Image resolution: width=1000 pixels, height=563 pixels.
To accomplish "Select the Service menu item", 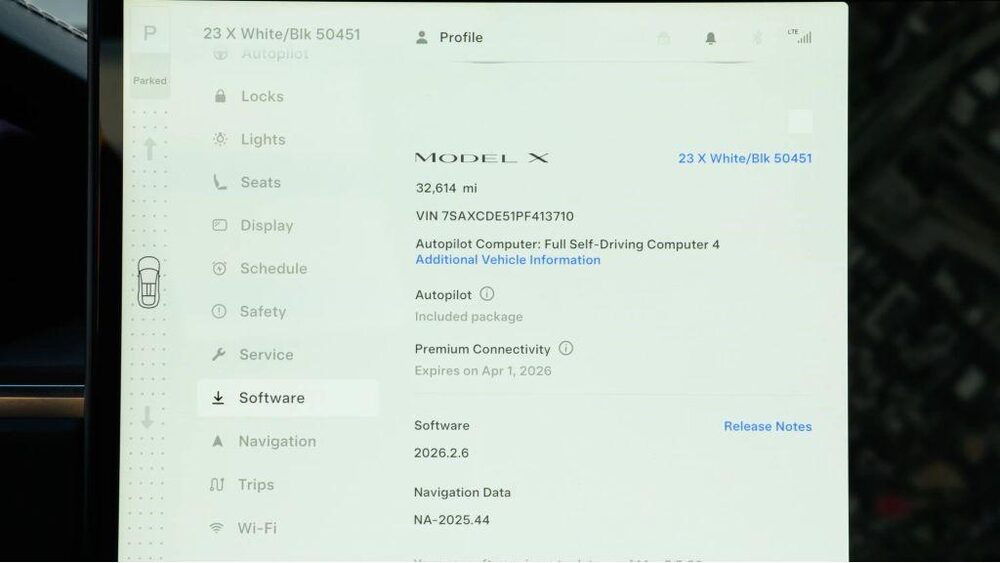I will point(265,355).
